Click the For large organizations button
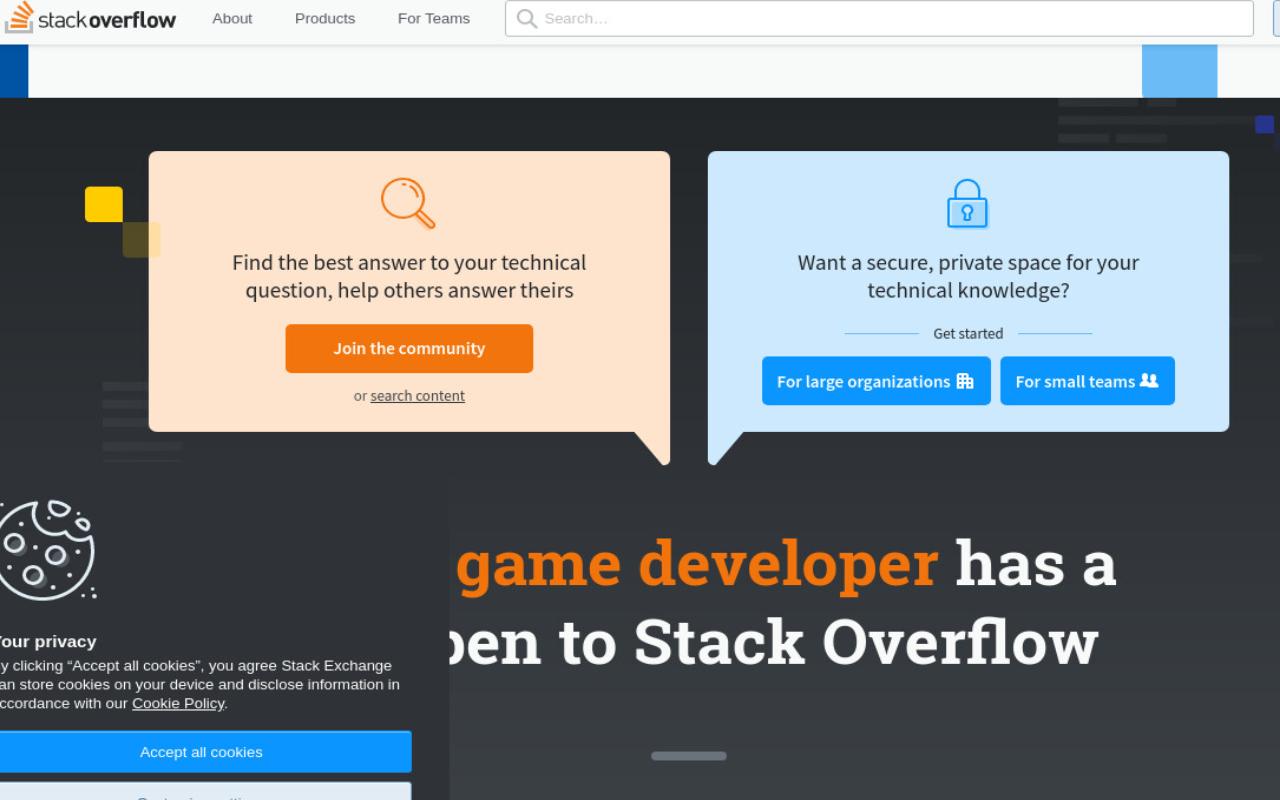 [876, 381]
